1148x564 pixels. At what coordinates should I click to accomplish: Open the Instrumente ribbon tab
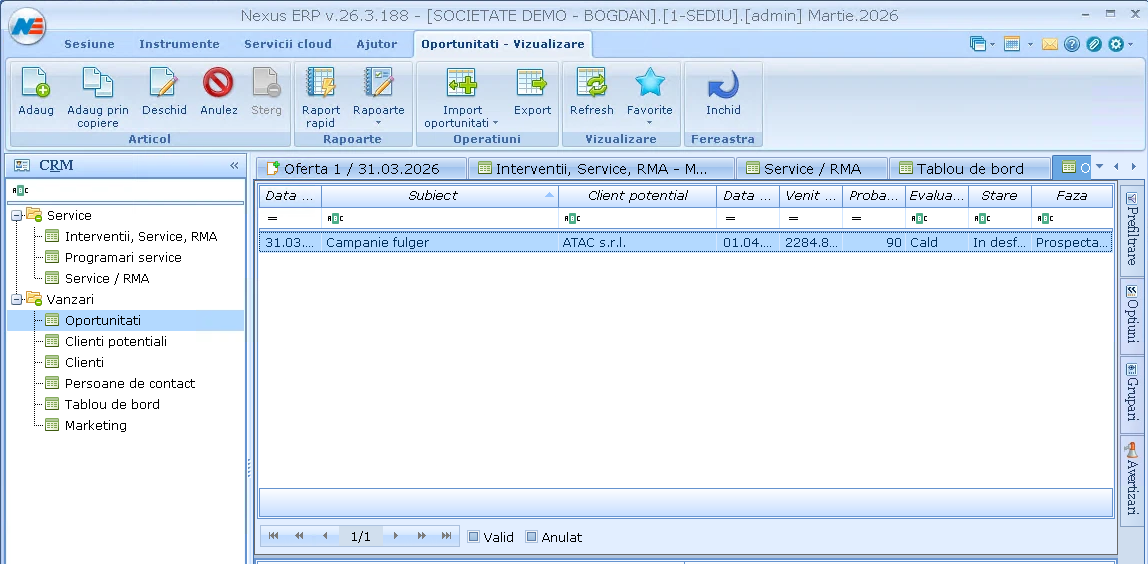click(x=179, y=44)
